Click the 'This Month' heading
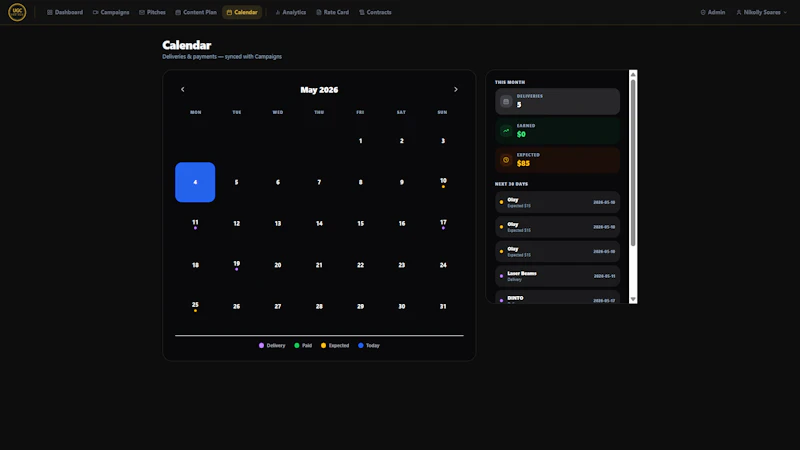The width and height of the screenshot is (800, 450). point(510,82)
